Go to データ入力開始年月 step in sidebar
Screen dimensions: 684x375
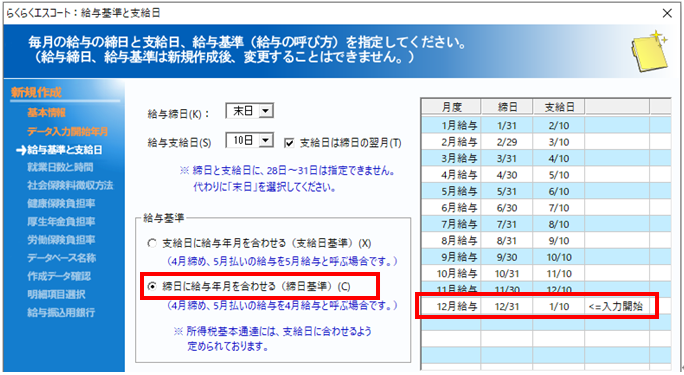click(68, 132)
